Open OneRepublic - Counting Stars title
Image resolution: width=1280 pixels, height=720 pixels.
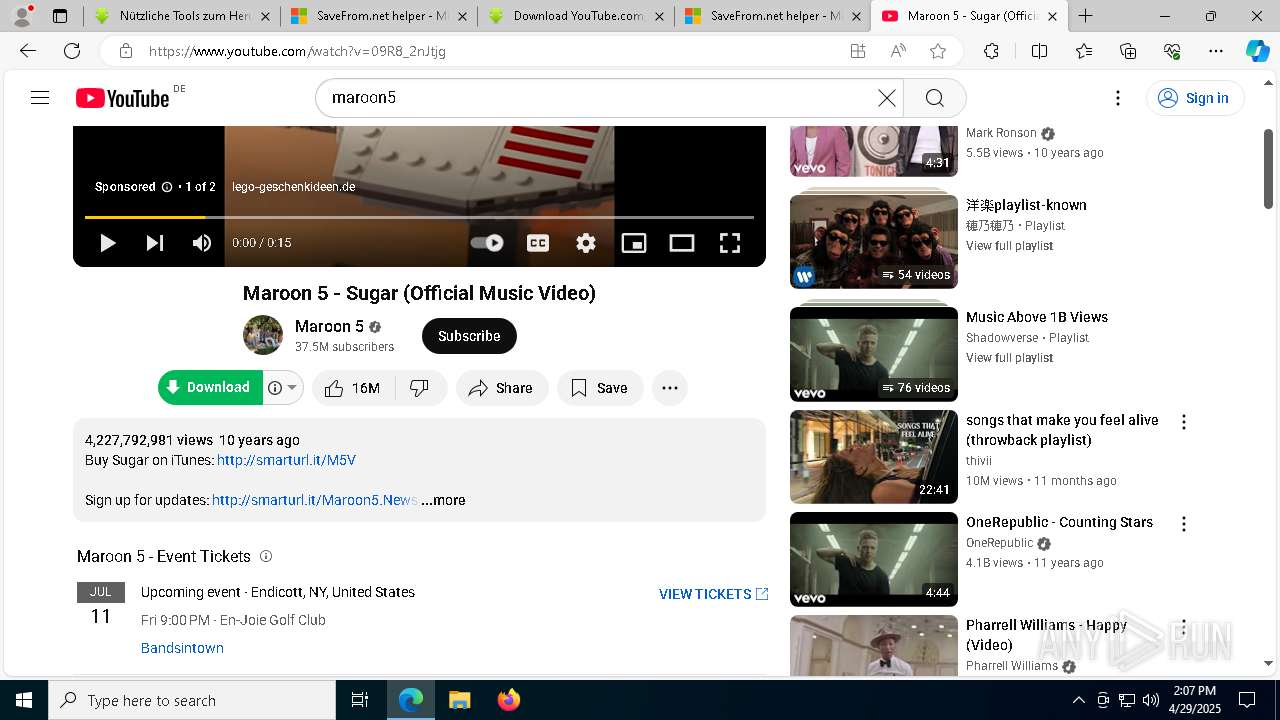click(x=1059, y=522)
